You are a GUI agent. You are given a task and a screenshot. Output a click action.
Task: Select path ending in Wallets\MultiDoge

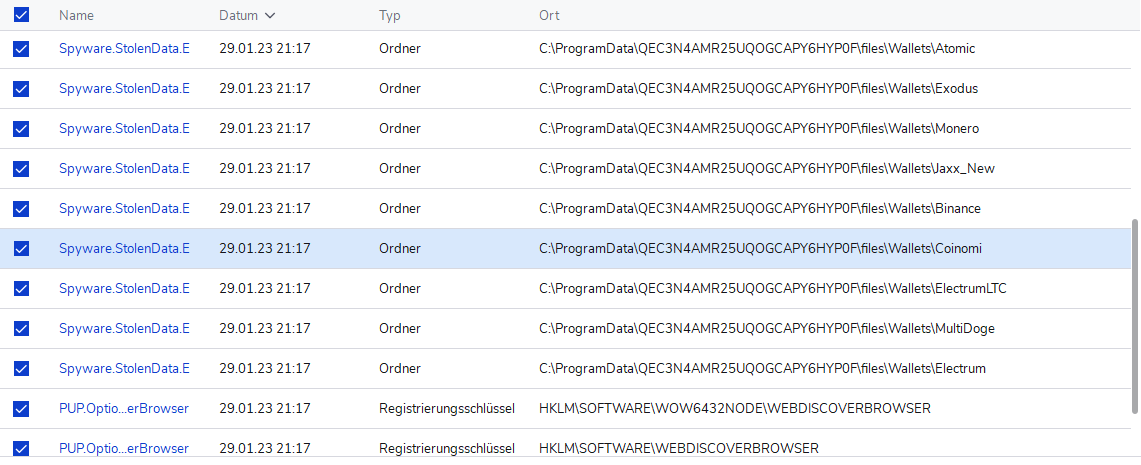click(767, 329)
